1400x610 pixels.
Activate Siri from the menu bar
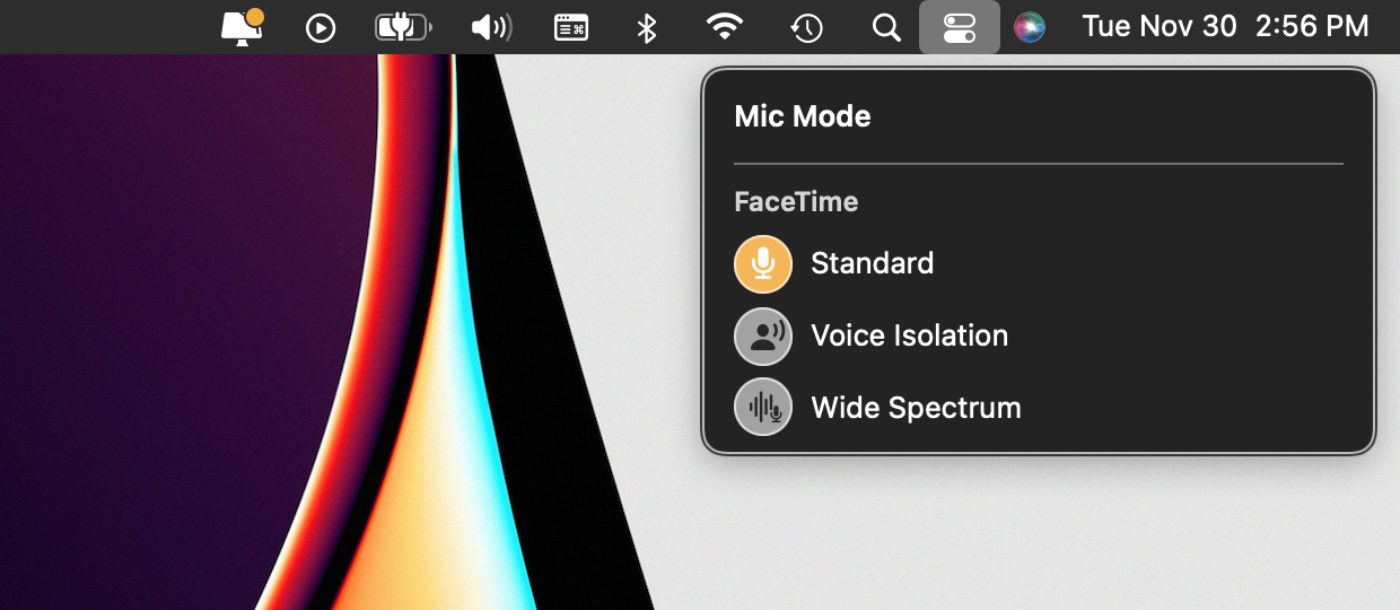[1029, 27]
